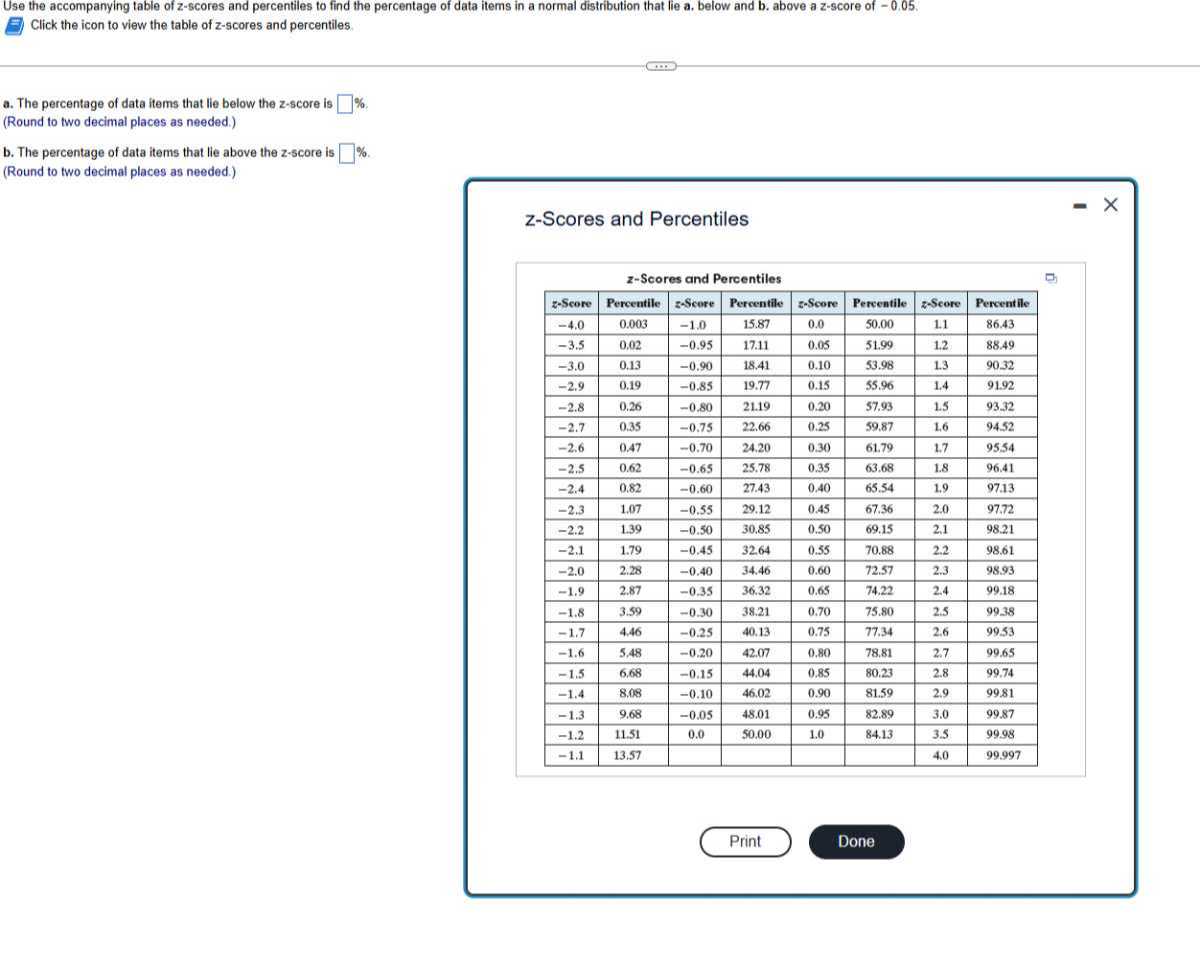The image size is (1200, 969).
Task: Minimize the z-Scores and Percentiles dialog
Action: coord(1079,204)
